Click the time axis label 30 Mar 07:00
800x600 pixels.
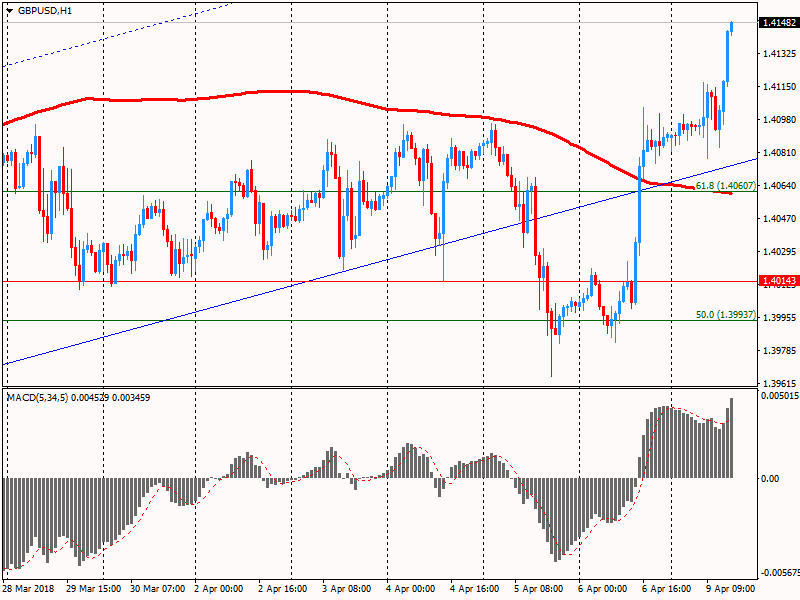(x=158, y=589)
